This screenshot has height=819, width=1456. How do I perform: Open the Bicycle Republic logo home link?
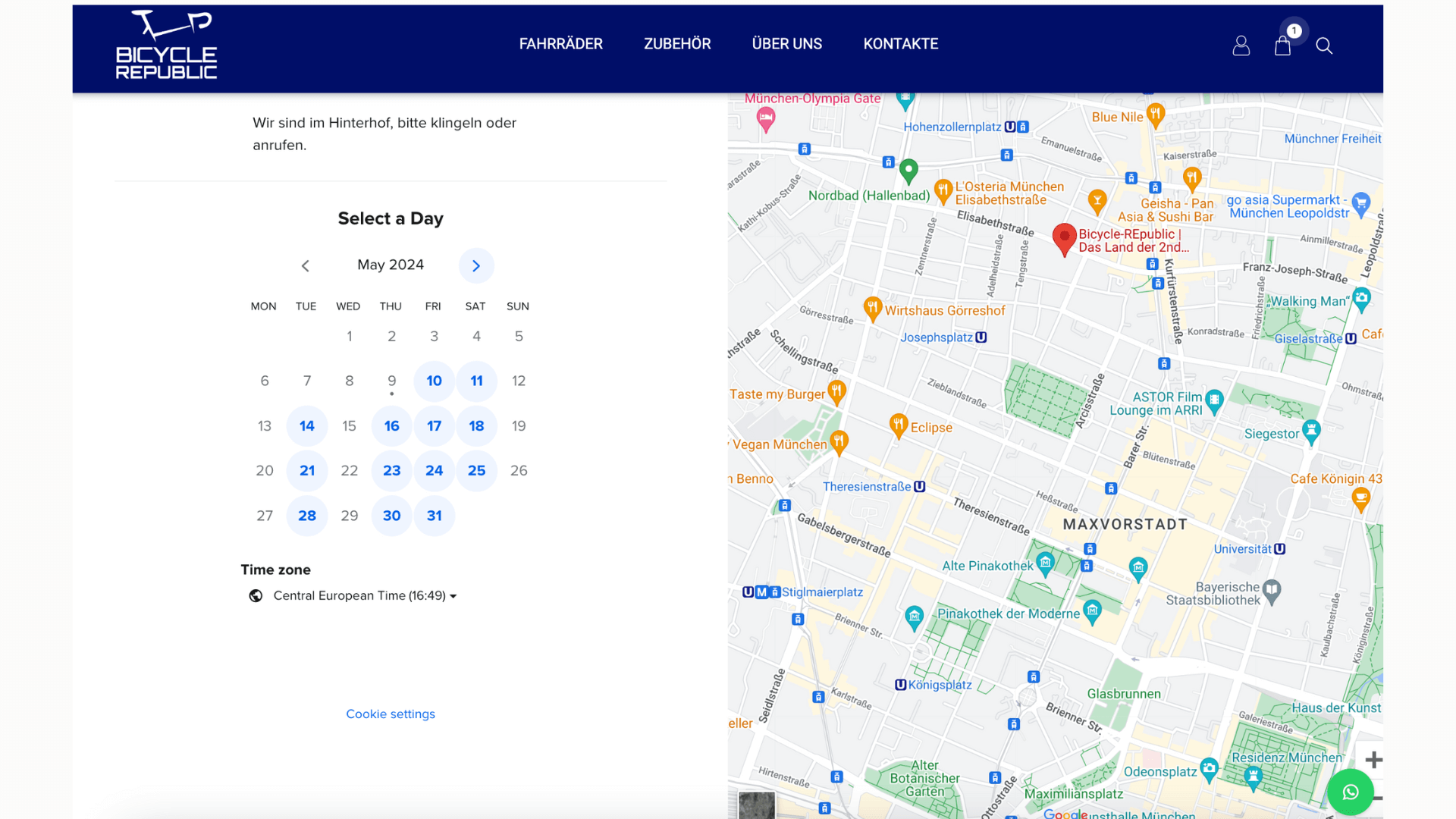[166, 45]
